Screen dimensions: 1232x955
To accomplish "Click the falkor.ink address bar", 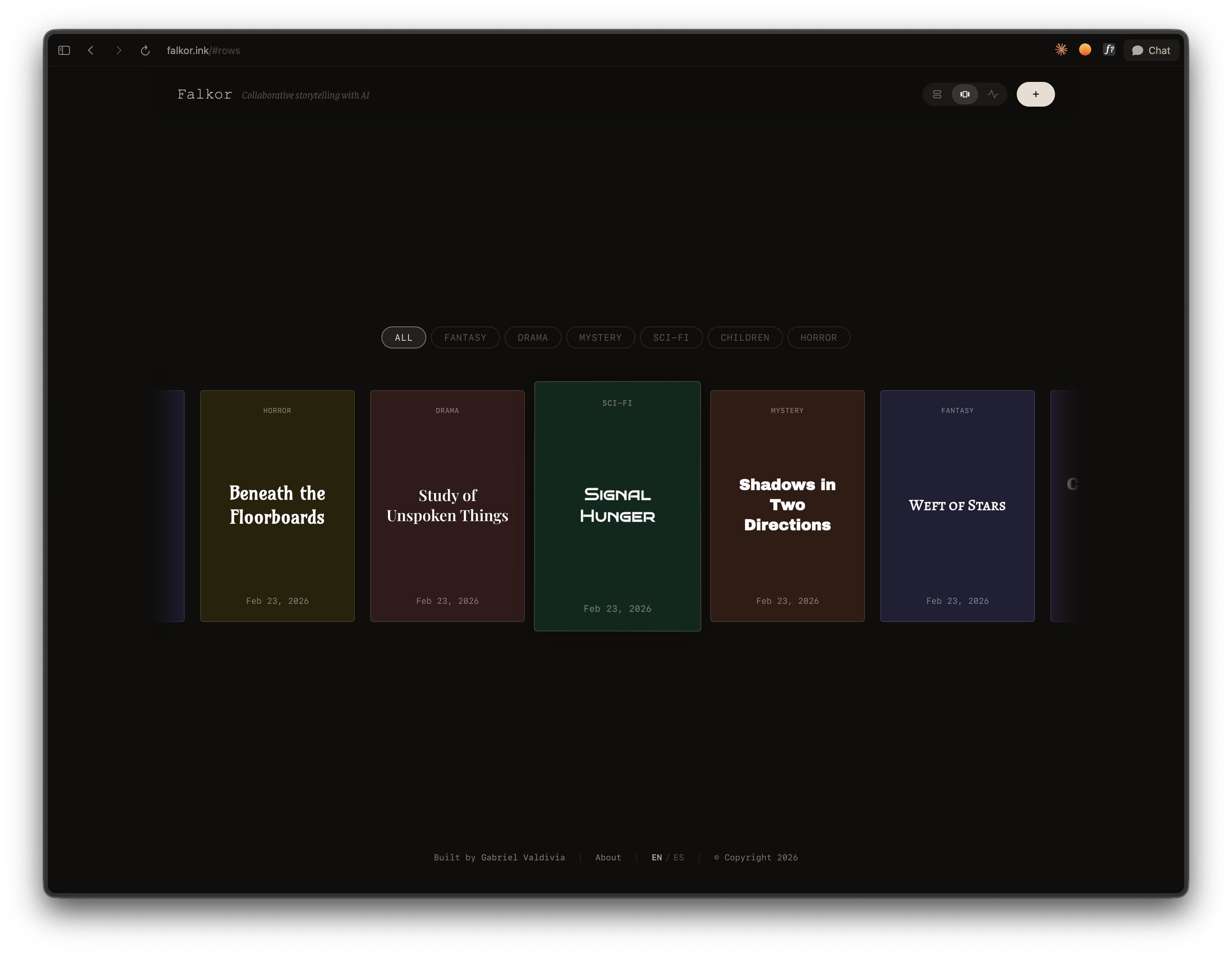I will (x=203, y=50).
